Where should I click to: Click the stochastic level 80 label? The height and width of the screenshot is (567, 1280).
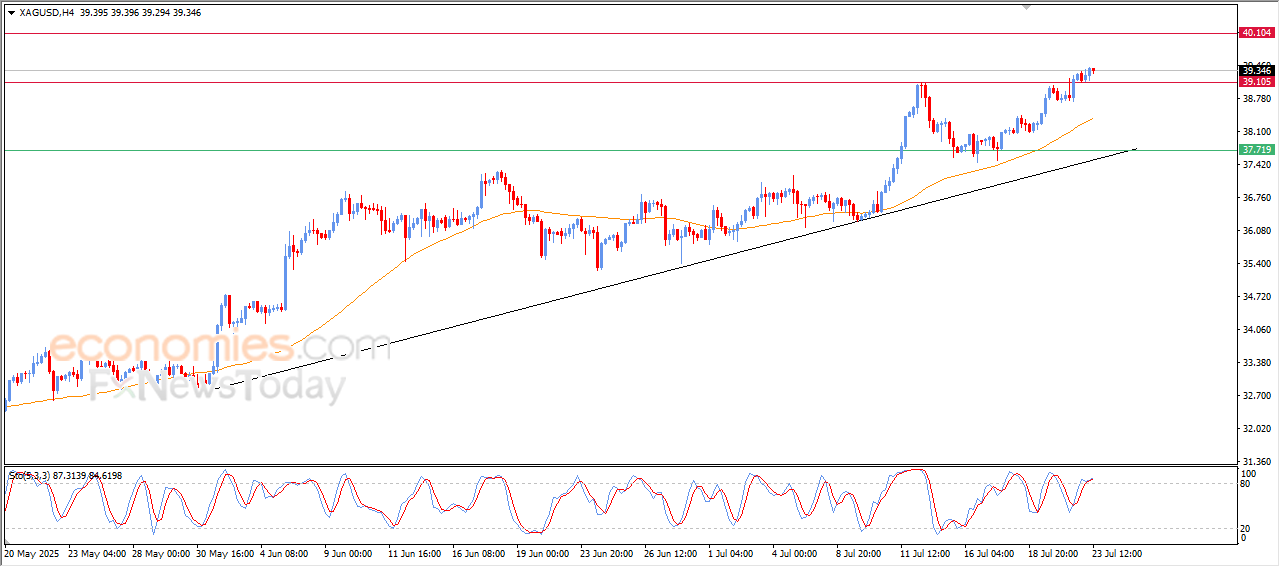pyautogui.click(x=1246, y=484)
